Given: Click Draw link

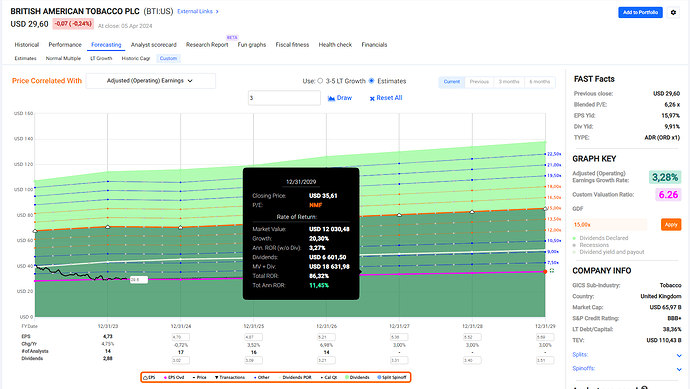Looking at the screenshot, I should point(344,98).
